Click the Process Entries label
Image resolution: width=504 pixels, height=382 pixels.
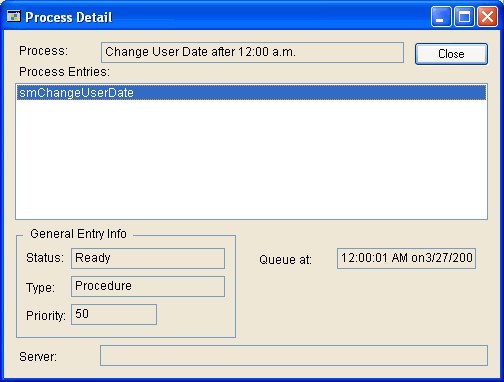click(64, 72)
